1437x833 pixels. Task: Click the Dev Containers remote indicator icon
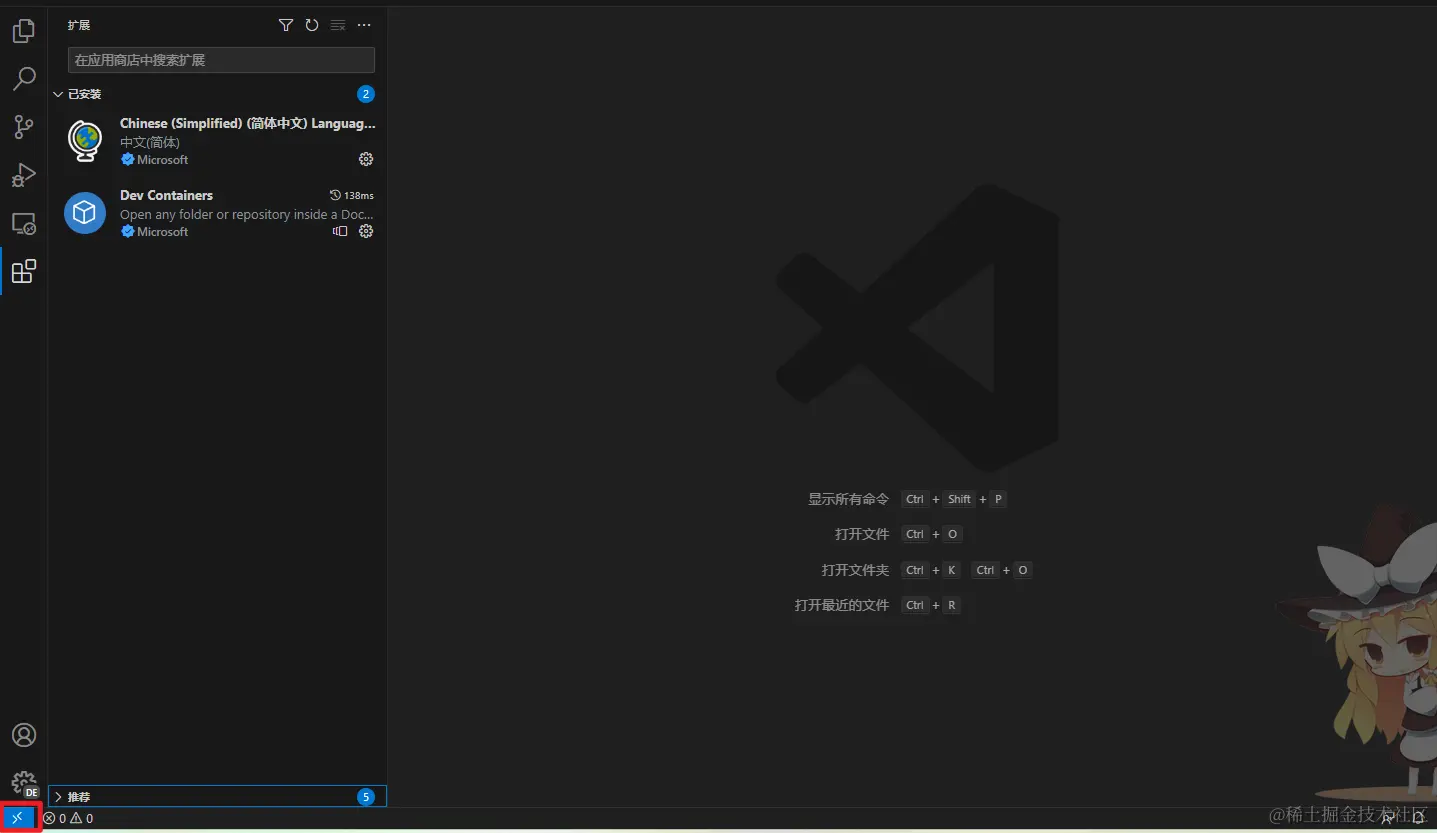(340, 231)
